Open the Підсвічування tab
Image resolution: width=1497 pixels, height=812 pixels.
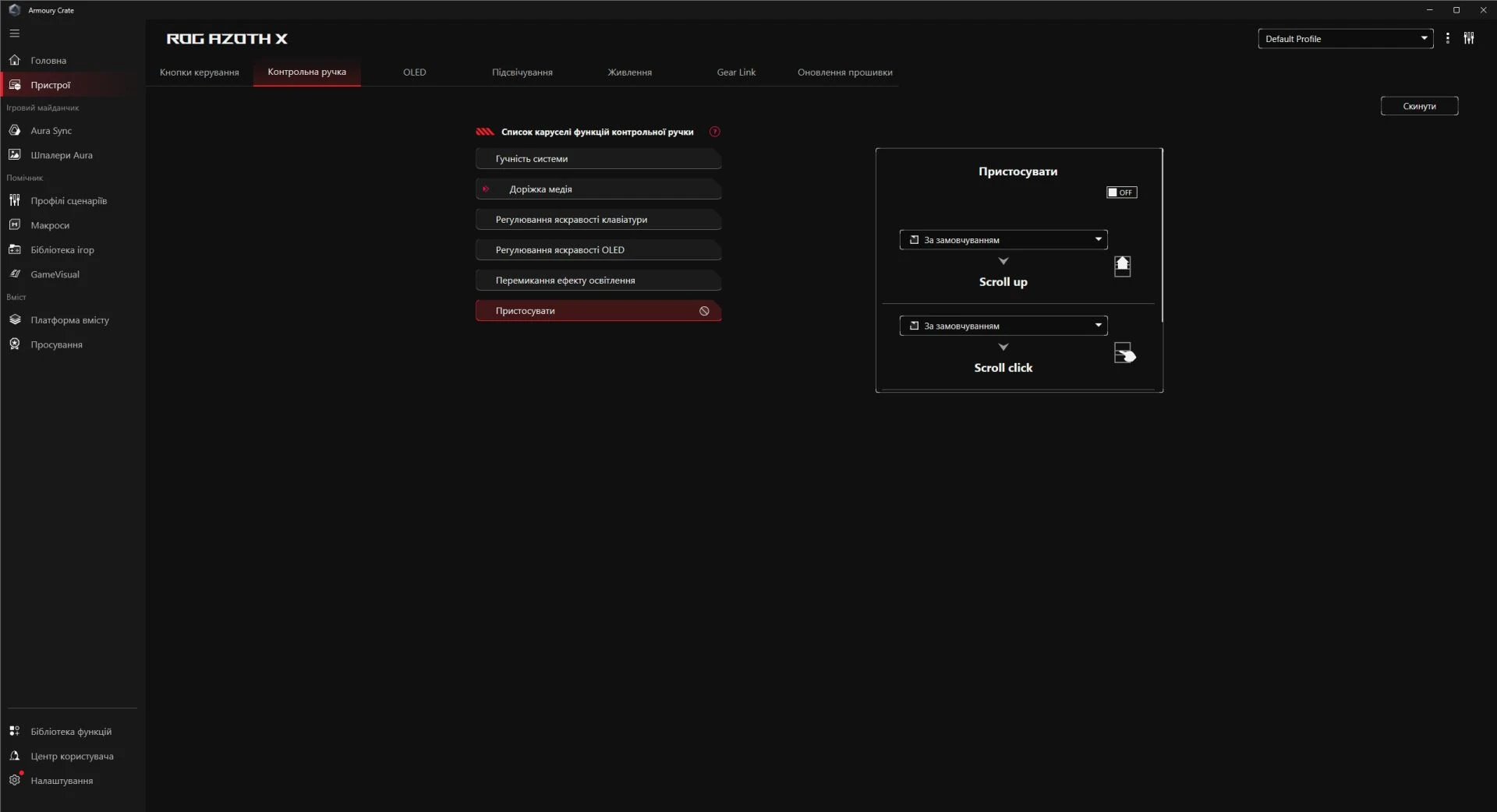tap(522, 72)
